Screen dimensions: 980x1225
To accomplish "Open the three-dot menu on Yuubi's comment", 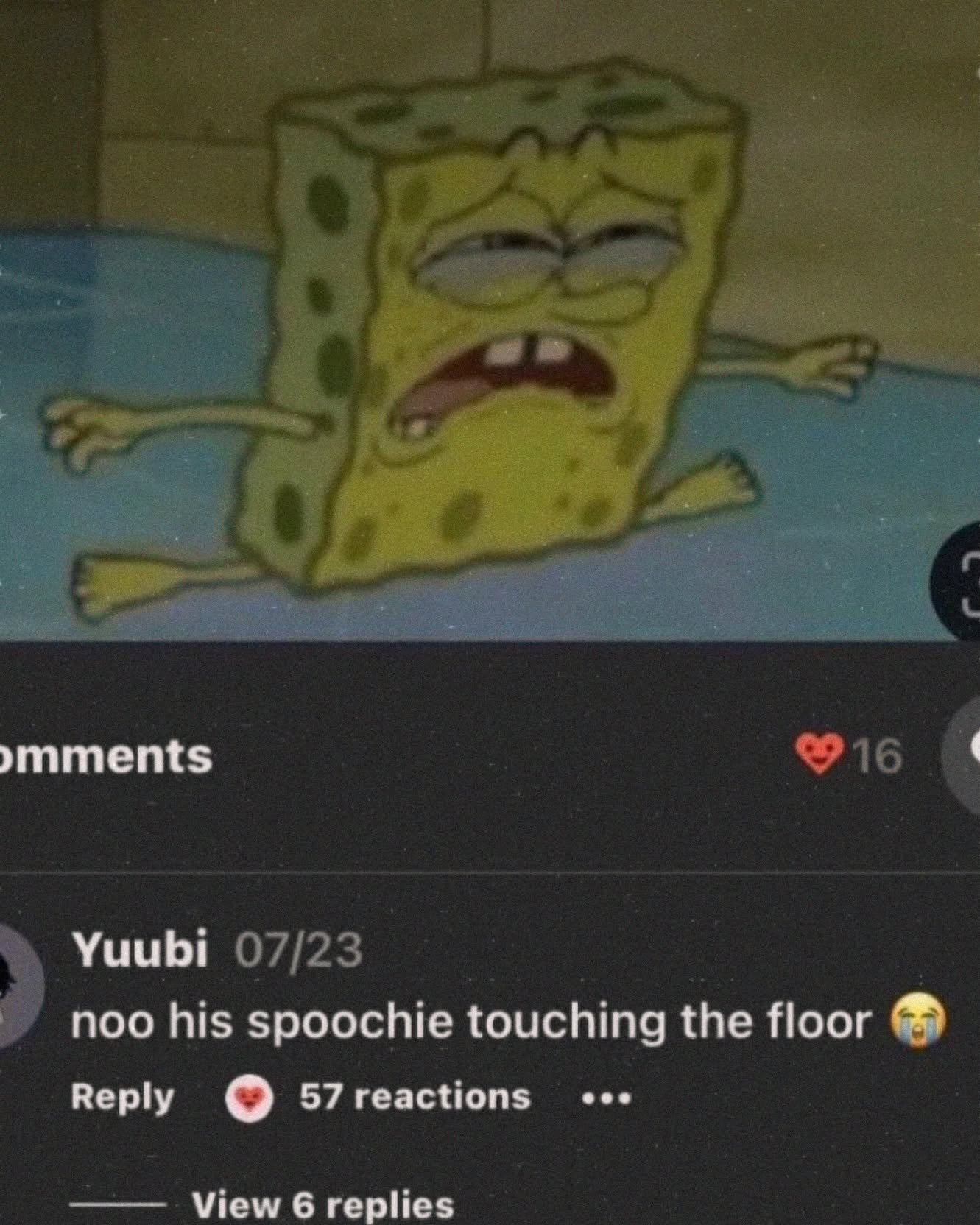I will (606, 1099).
